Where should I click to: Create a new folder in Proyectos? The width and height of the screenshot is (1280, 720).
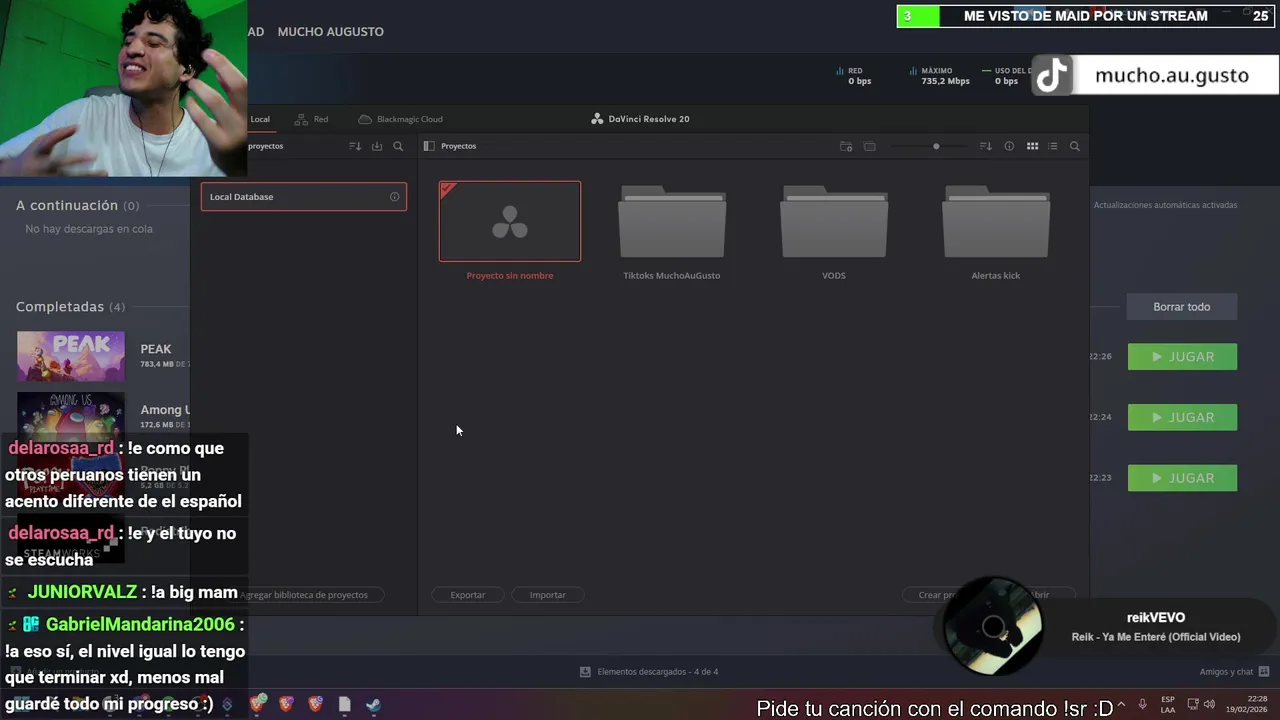pyautogui.click(x=846, y=146)
